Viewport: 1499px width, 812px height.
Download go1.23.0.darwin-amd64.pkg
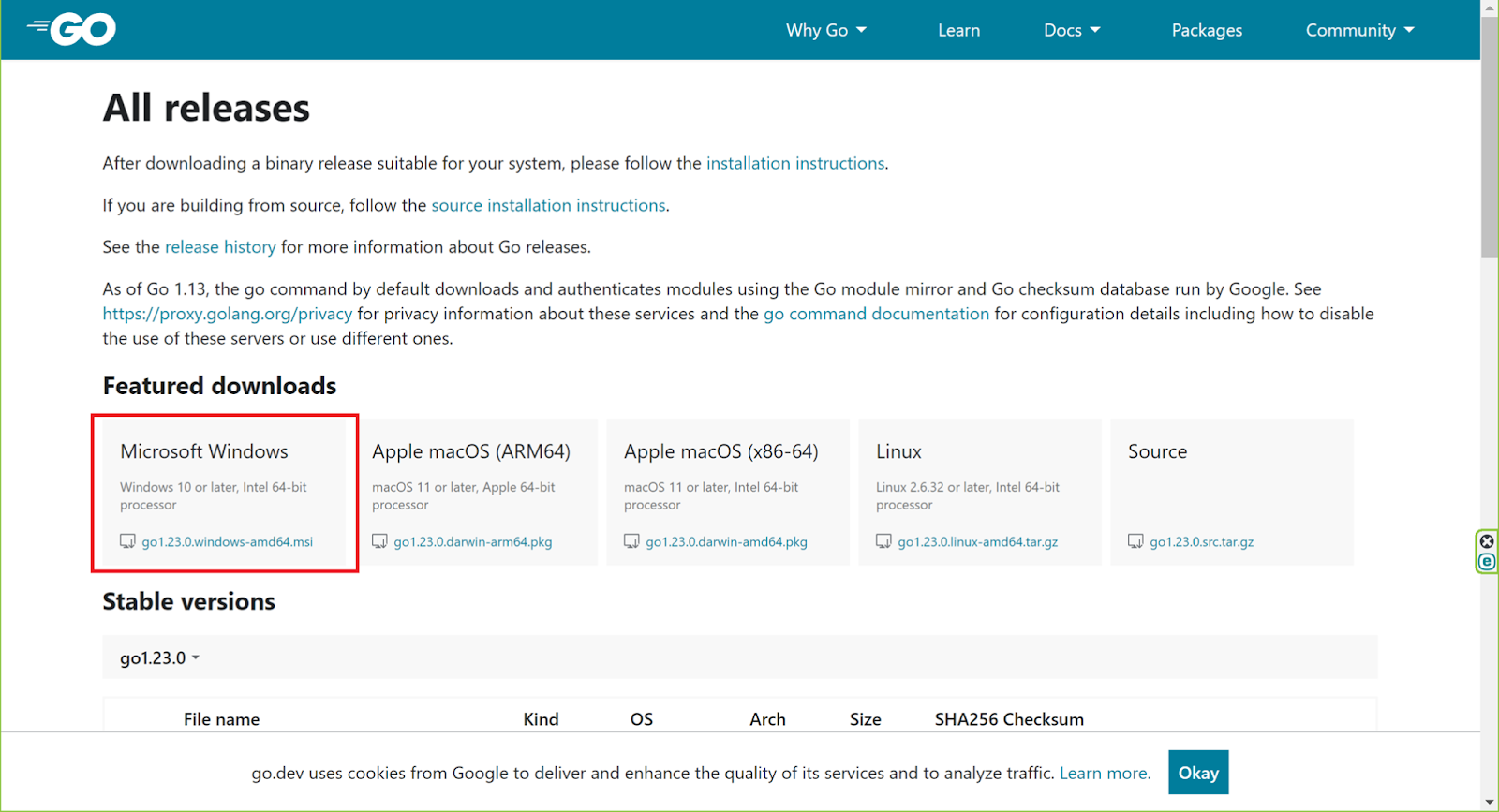(x=726, y=541)
